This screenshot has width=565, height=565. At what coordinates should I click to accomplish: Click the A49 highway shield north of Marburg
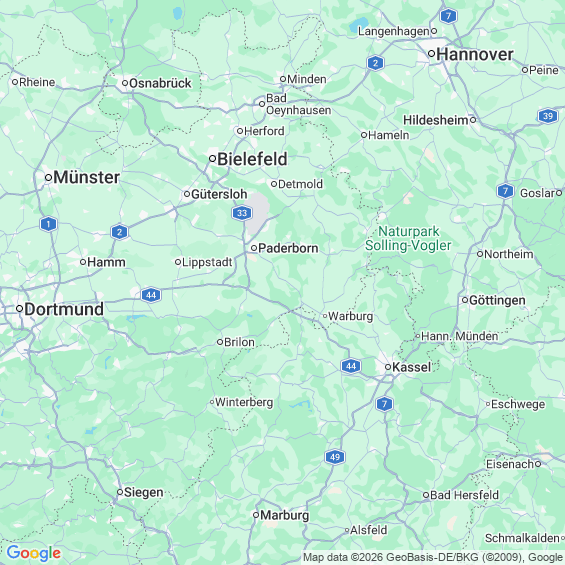(335, 457)
